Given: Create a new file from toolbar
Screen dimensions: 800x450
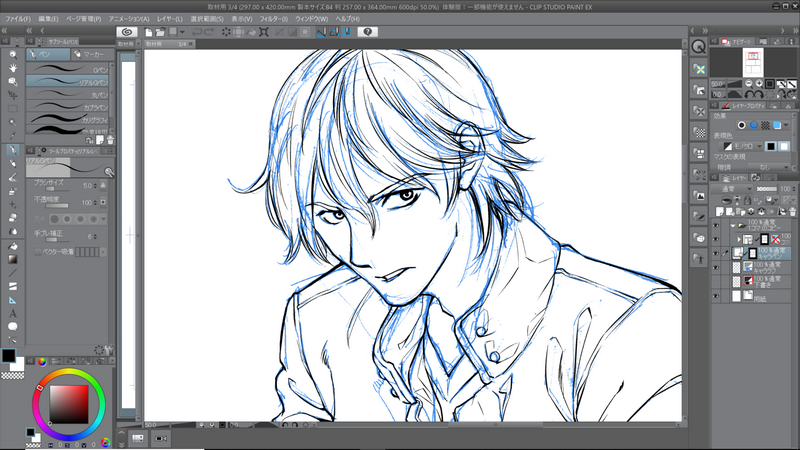Looking at the screenshot, I should pos(148,32).
